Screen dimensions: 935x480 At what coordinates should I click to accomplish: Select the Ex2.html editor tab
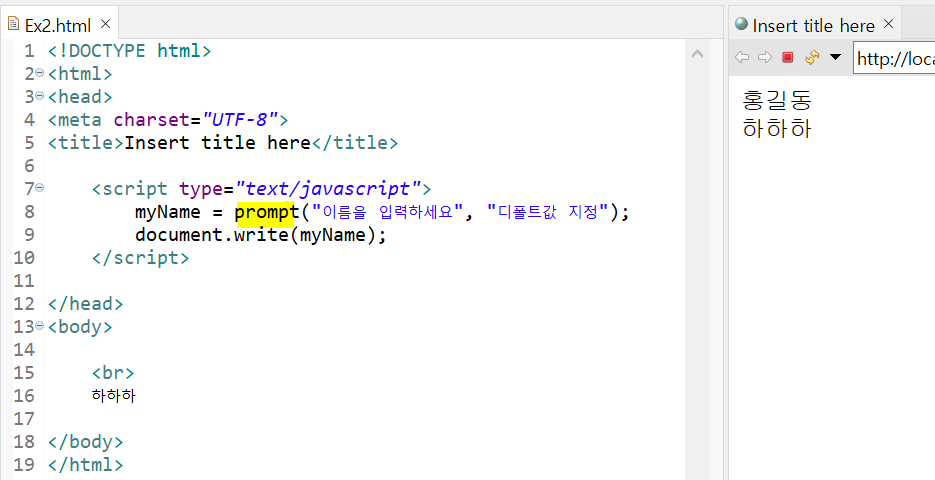click(x=58, y=24)
